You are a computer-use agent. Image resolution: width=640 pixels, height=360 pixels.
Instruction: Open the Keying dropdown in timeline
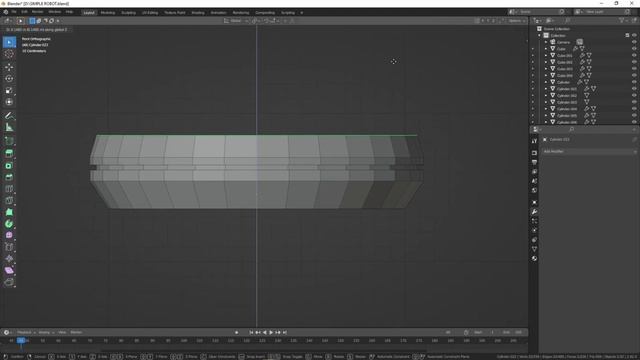coord(46,332)
